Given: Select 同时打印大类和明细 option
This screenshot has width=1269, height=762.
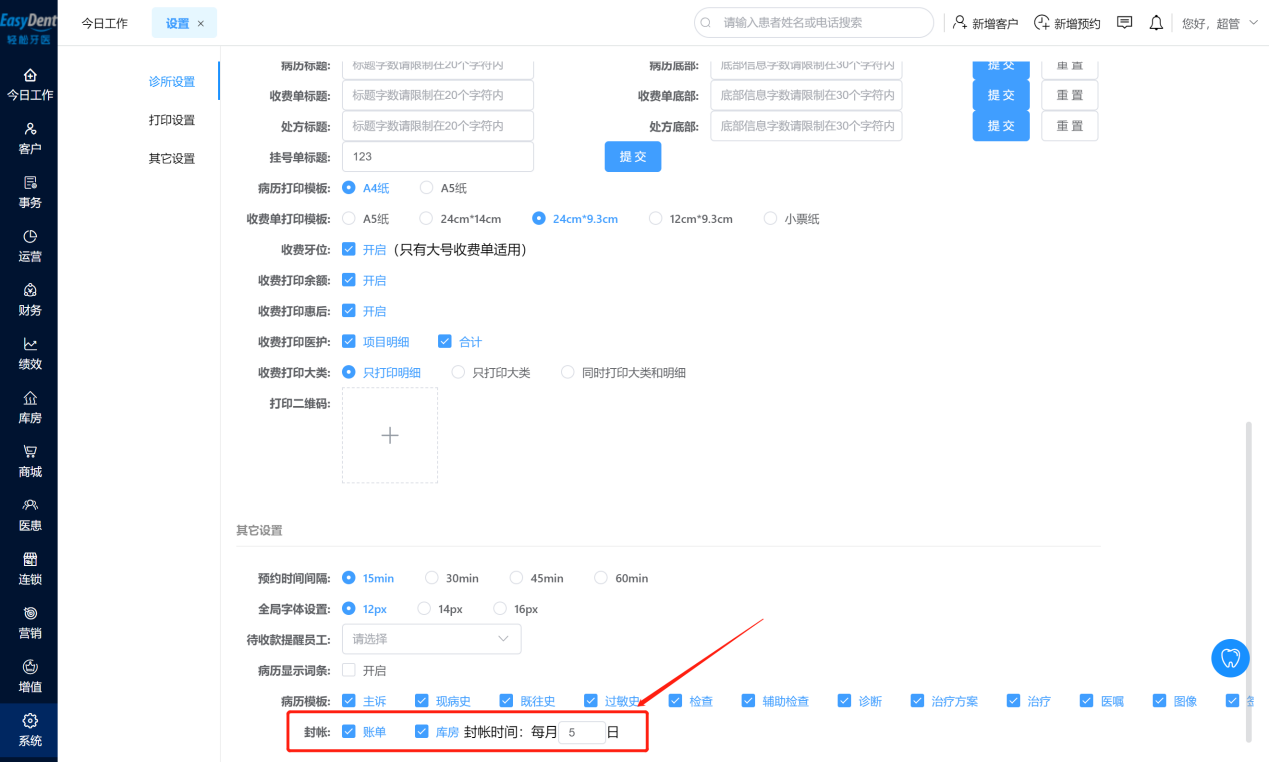Looking at the screenshot, I should (624, 372).
